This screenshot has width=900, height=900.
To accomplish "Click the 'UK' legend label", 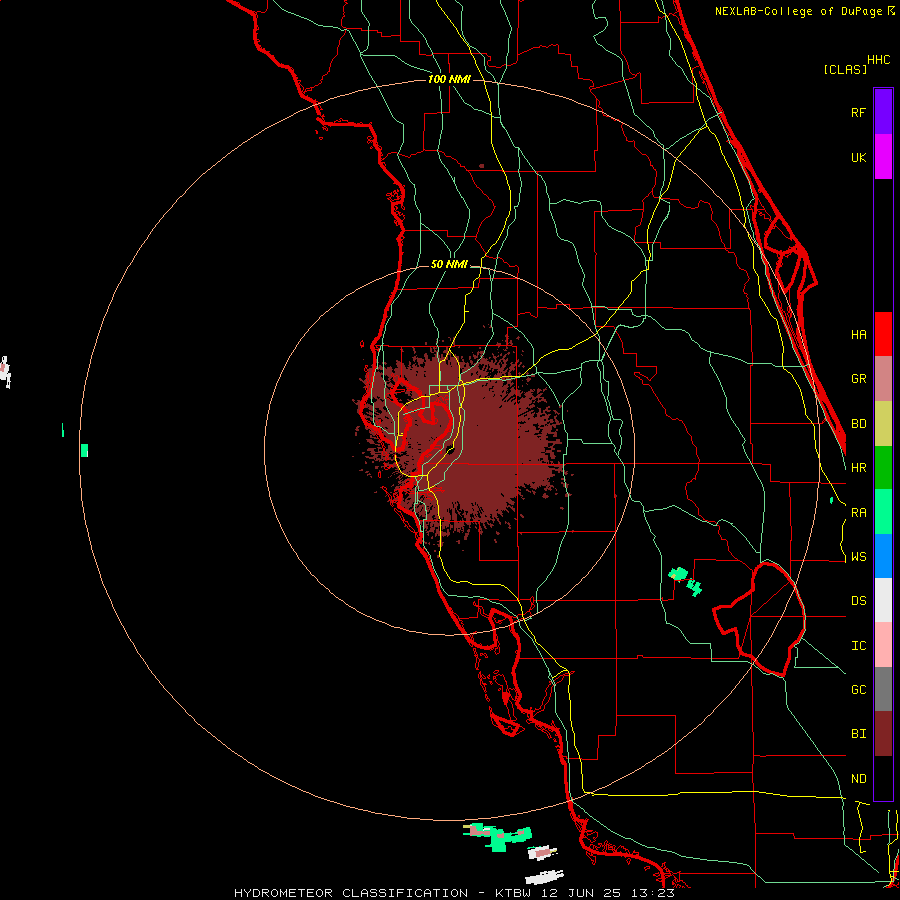I will point(859,157).
